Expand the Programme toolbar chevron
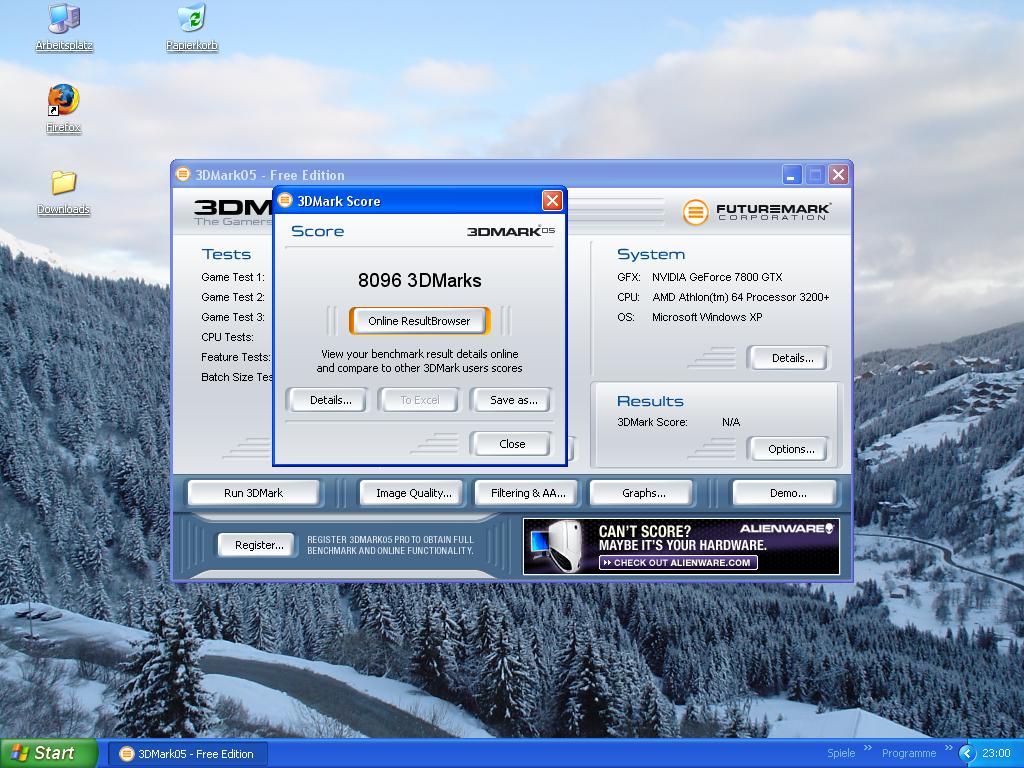 tap(948, 748)
